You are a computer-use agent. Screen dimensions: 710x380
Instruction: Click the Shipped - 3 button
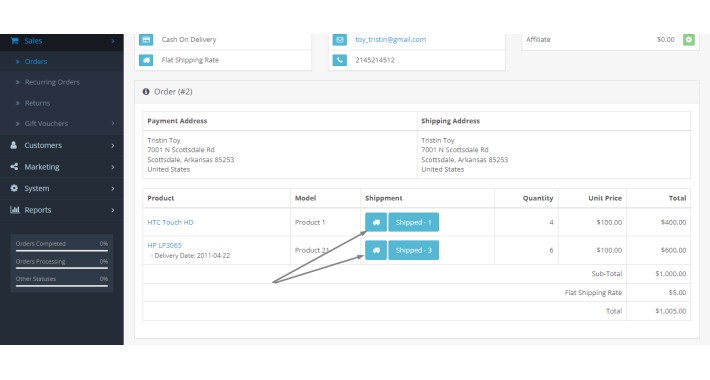pyautogui.click(x=413, y=250)
